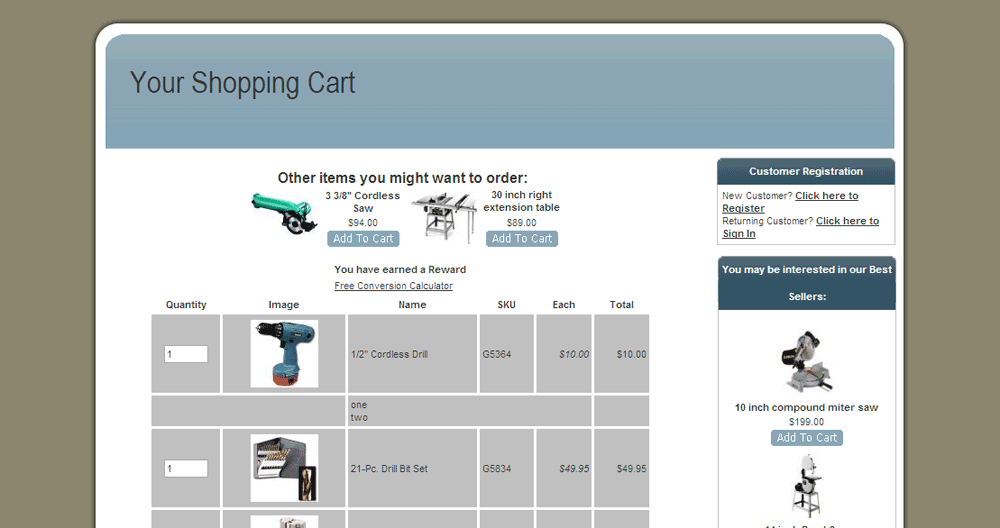Image resolution: width=1000 pixels, height=528 pixels.
Task: Click the drill bit set thumbnail image
Action: pos(284,468)
